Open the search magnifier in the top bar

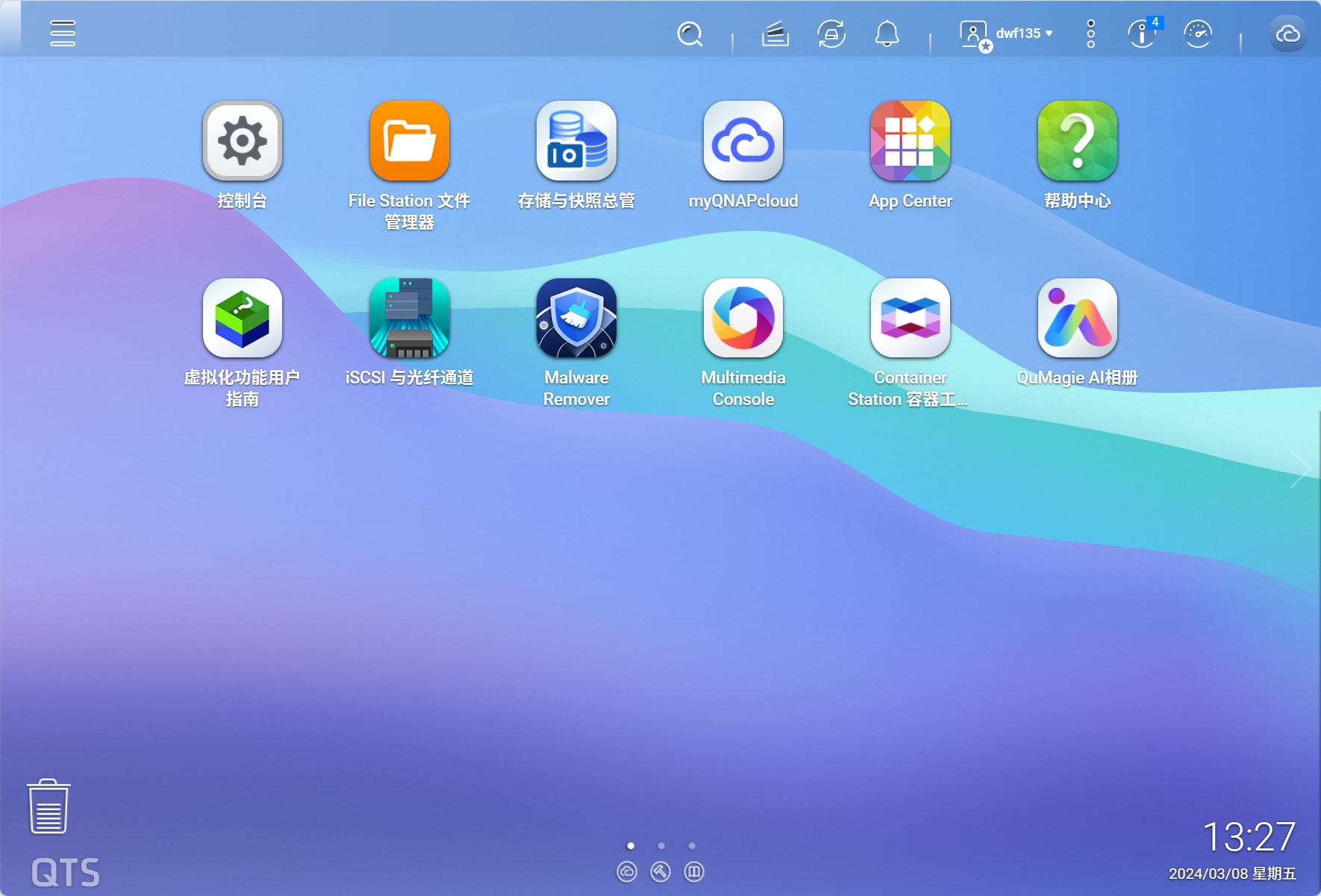tap(690, 34)
